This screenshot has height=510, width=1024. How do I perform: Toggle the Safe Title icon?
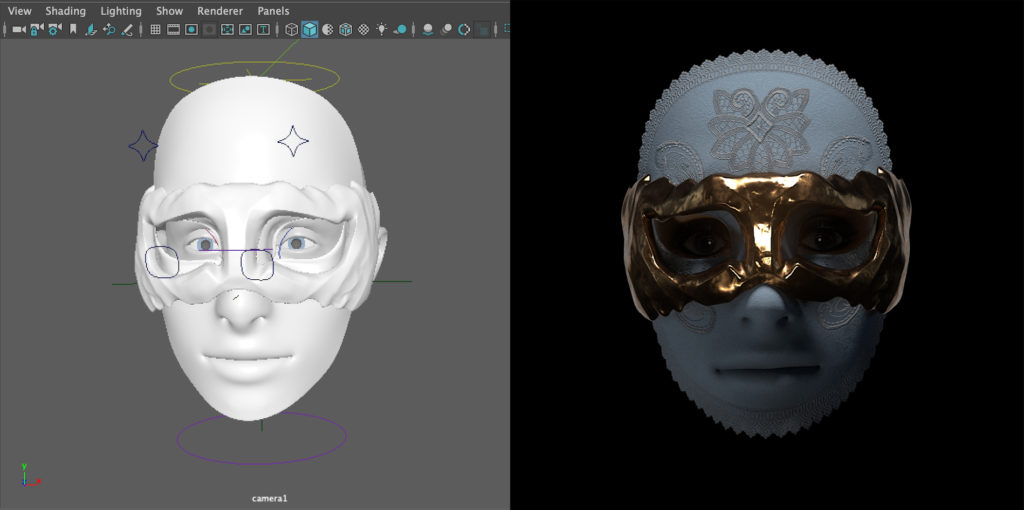point(263,29)
